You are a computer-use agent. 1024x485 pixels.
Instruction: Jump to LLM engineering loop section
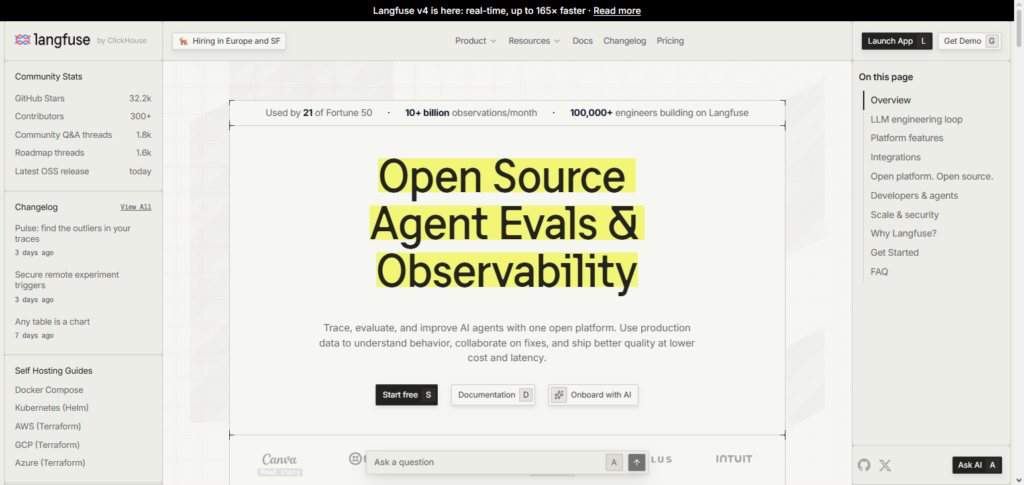[x=916, y=119]
